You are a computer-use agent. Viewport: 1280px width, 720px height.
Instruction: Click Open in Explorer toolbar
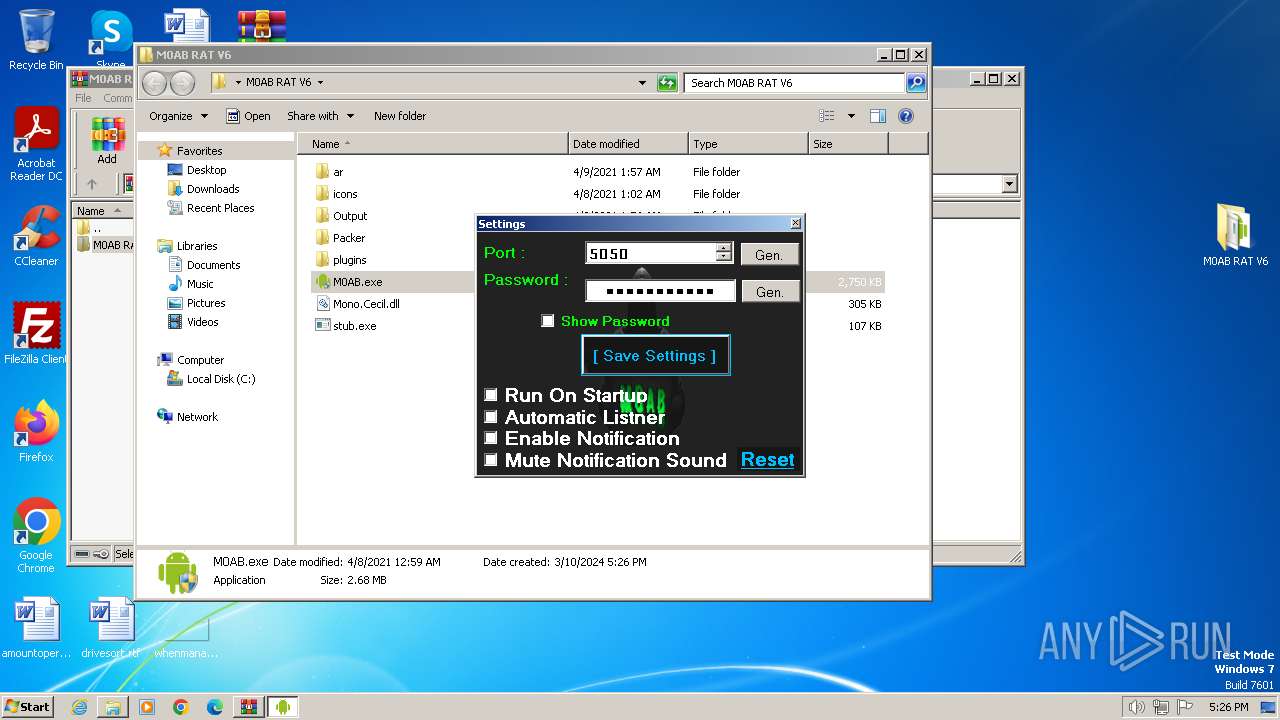[248, 116]
